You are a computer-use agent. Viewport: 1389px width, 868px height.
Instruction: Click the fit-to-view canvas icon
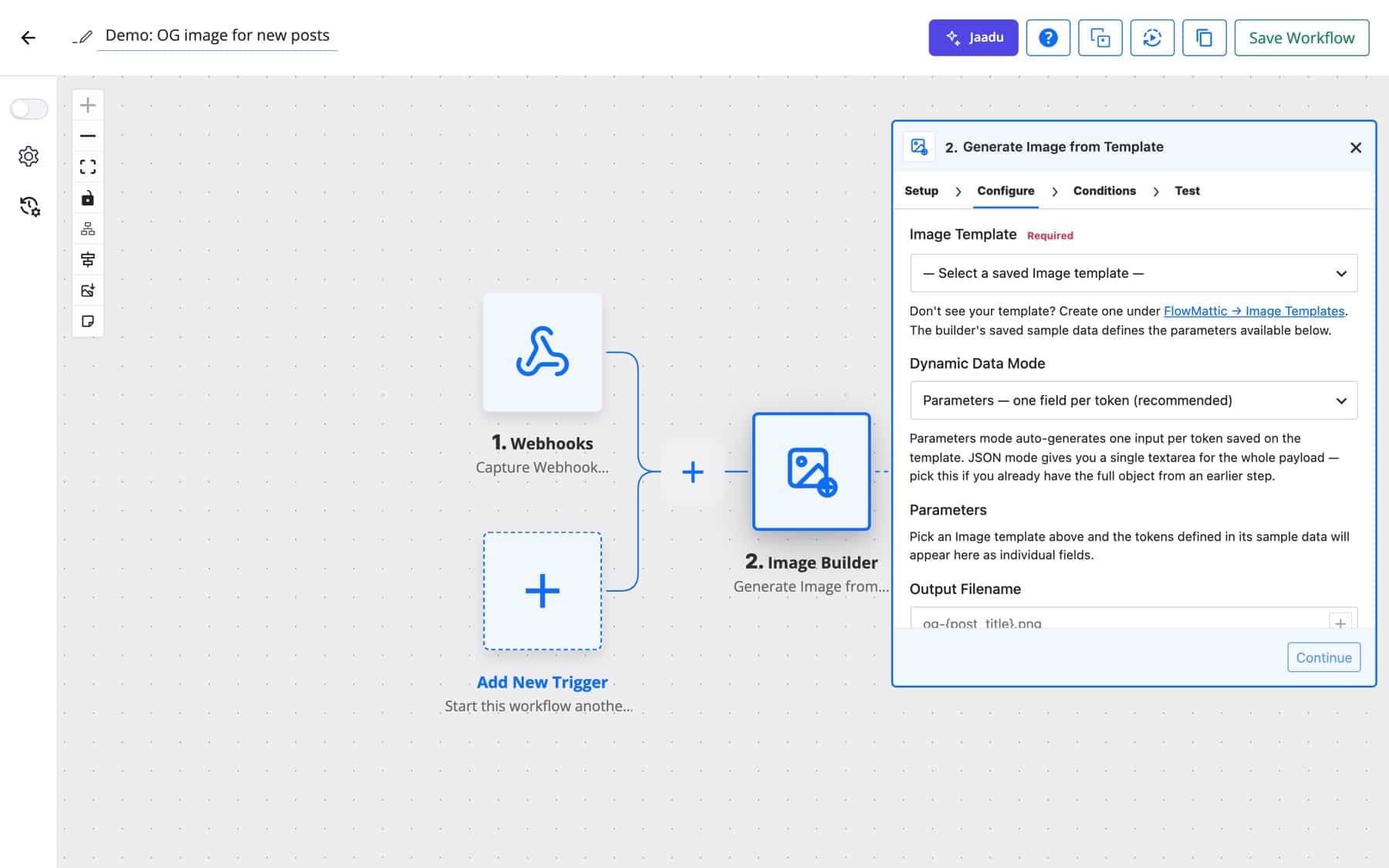[x=88, y=167]
